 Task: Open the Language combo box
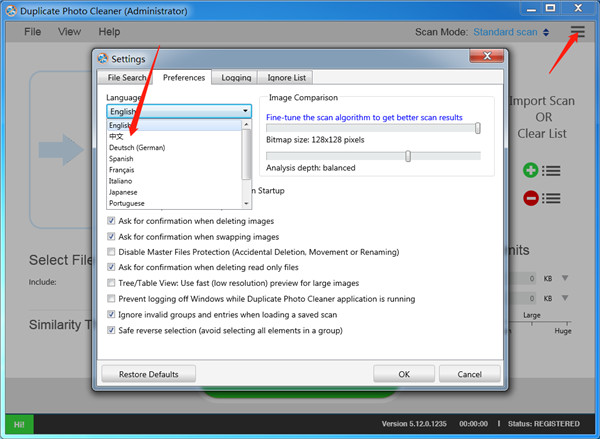[x=179, y=111]
